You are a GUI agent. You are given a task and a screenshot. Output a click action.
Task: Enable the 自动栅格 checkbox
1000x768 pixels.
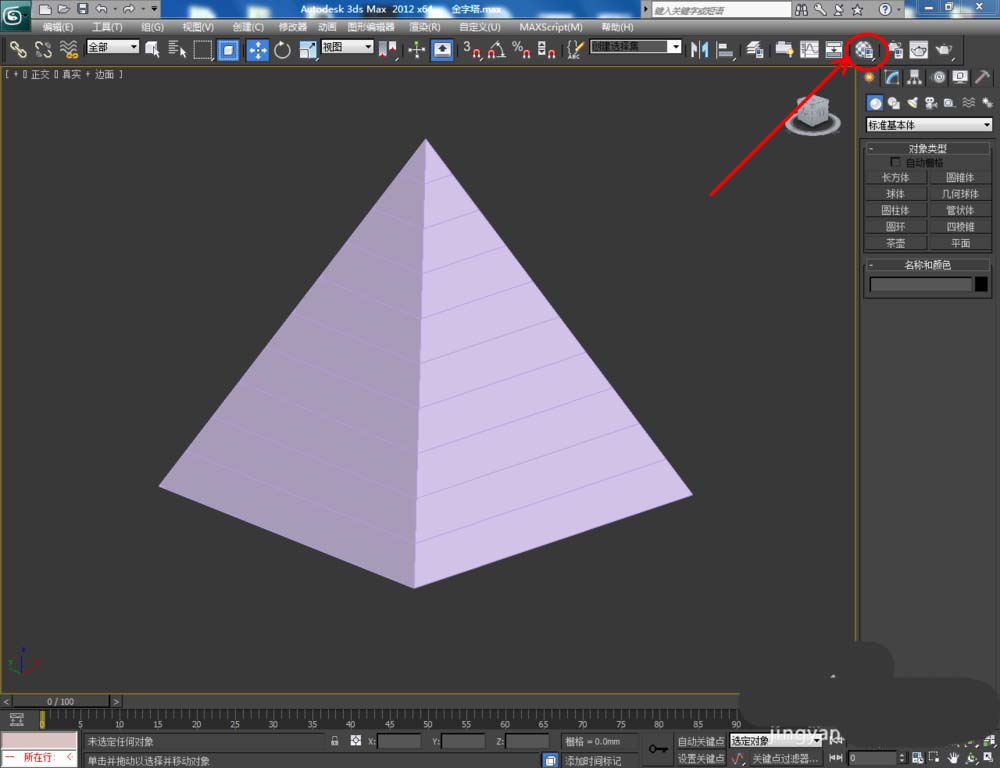(897, 162)
